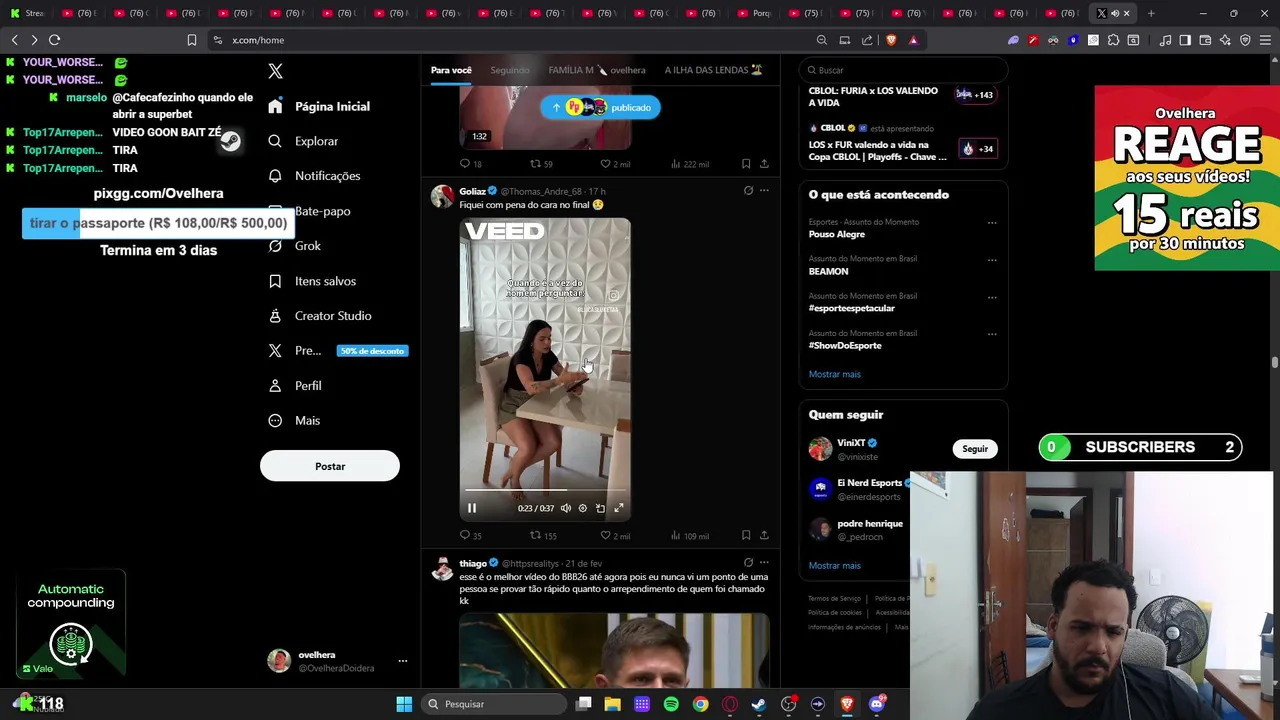Open options for the Pouso Alegre trend
Screen dimensions: 1280x720
pyautogui.click(x=992, y=223)
